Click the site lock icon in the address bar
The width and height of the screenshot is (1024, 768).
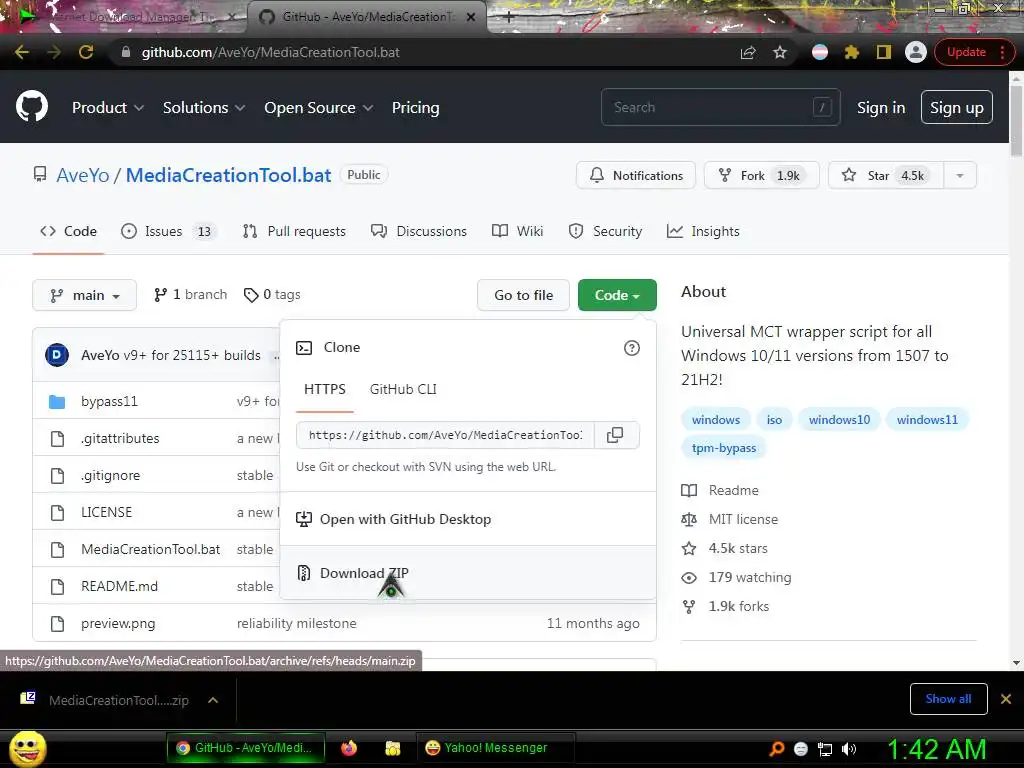tap(126, 52)
